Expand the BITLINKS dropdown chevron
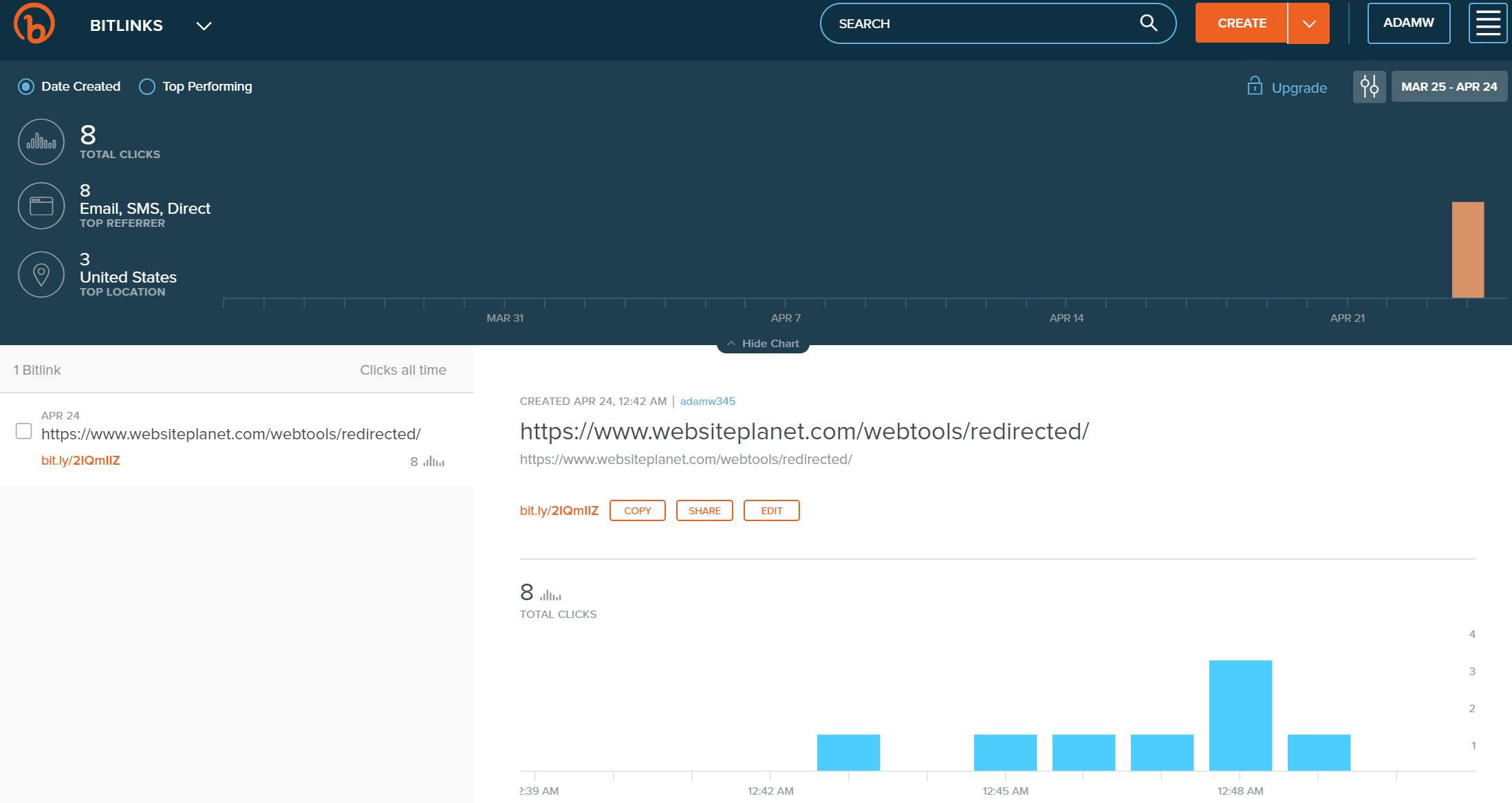The image size is (1512, 803). (x=204, y=26)
